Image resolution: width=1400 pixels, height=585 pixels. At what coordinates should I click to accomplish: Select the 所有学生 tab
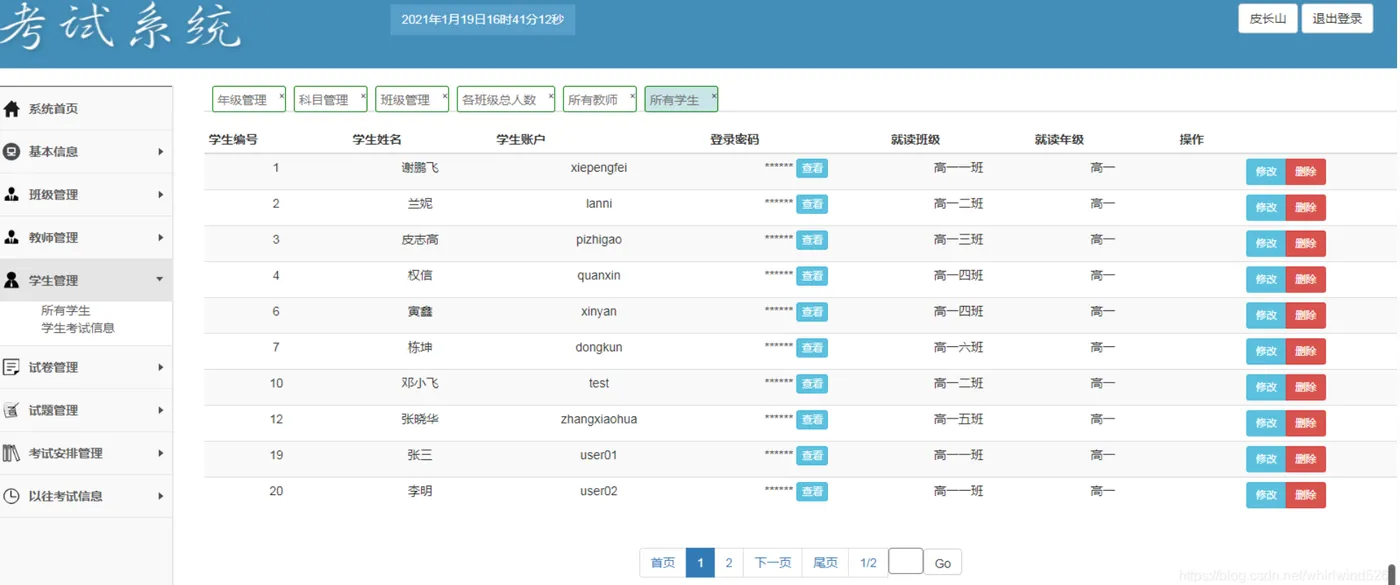[681, 99]
